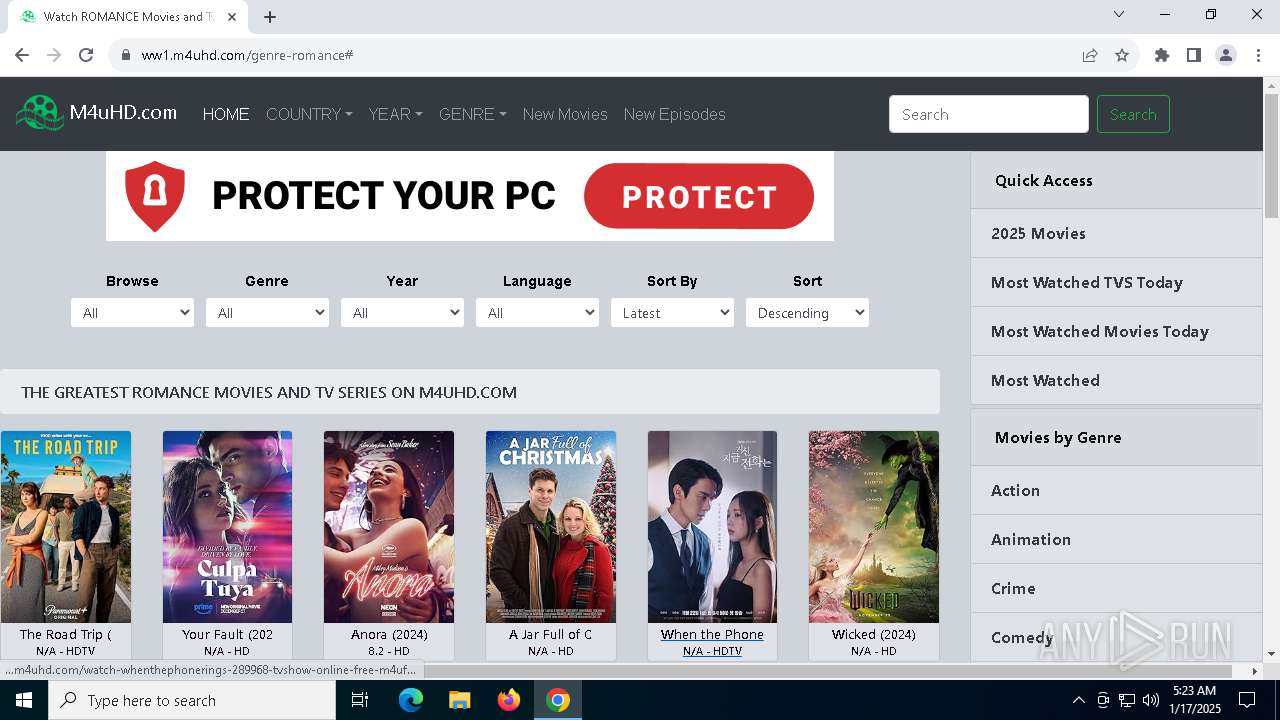This screenshot has width=1280, height=720.
Task: Launch Microsoft Edge from the taskbar
Action: coord(411,700)
